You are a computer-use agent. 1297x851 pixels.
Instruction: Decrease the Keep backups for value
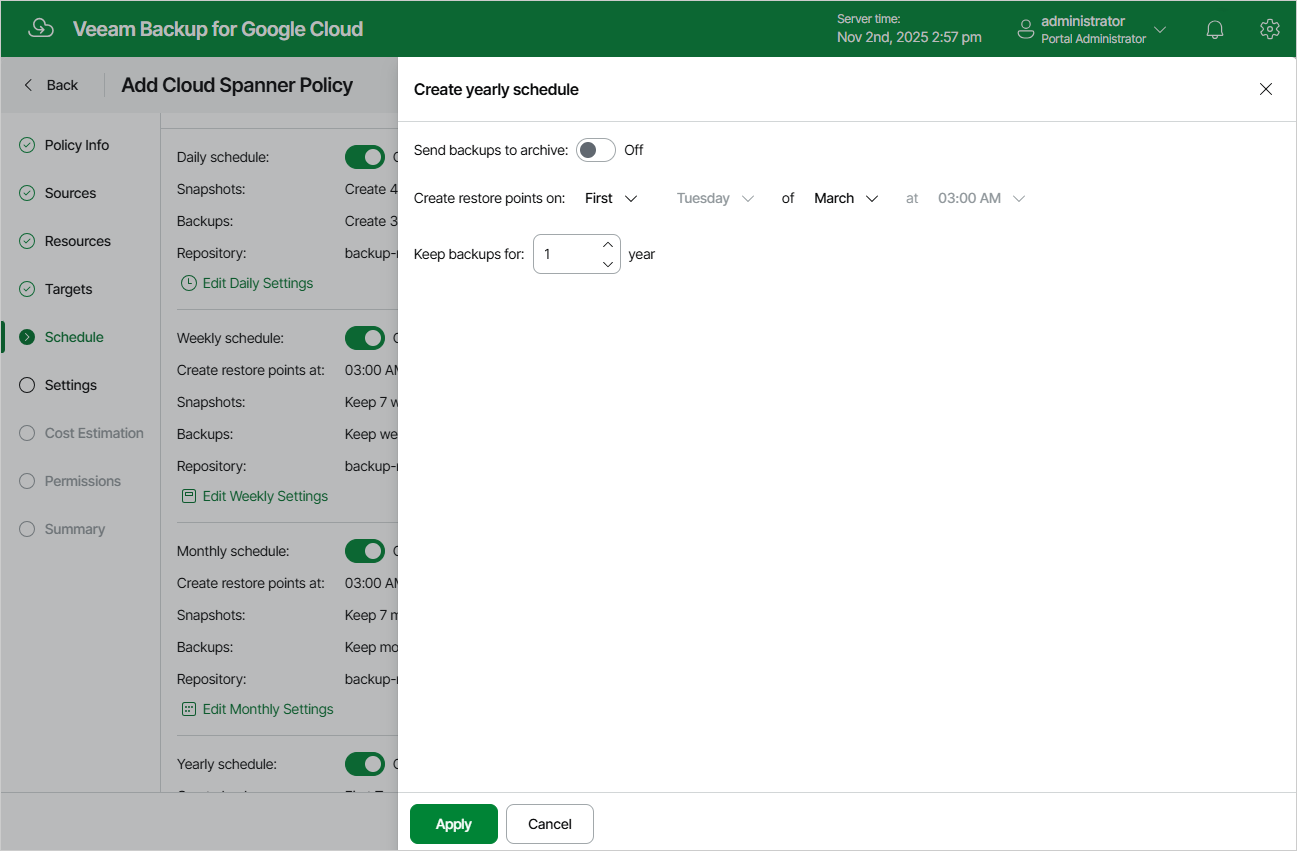click(x=608, y=264)
